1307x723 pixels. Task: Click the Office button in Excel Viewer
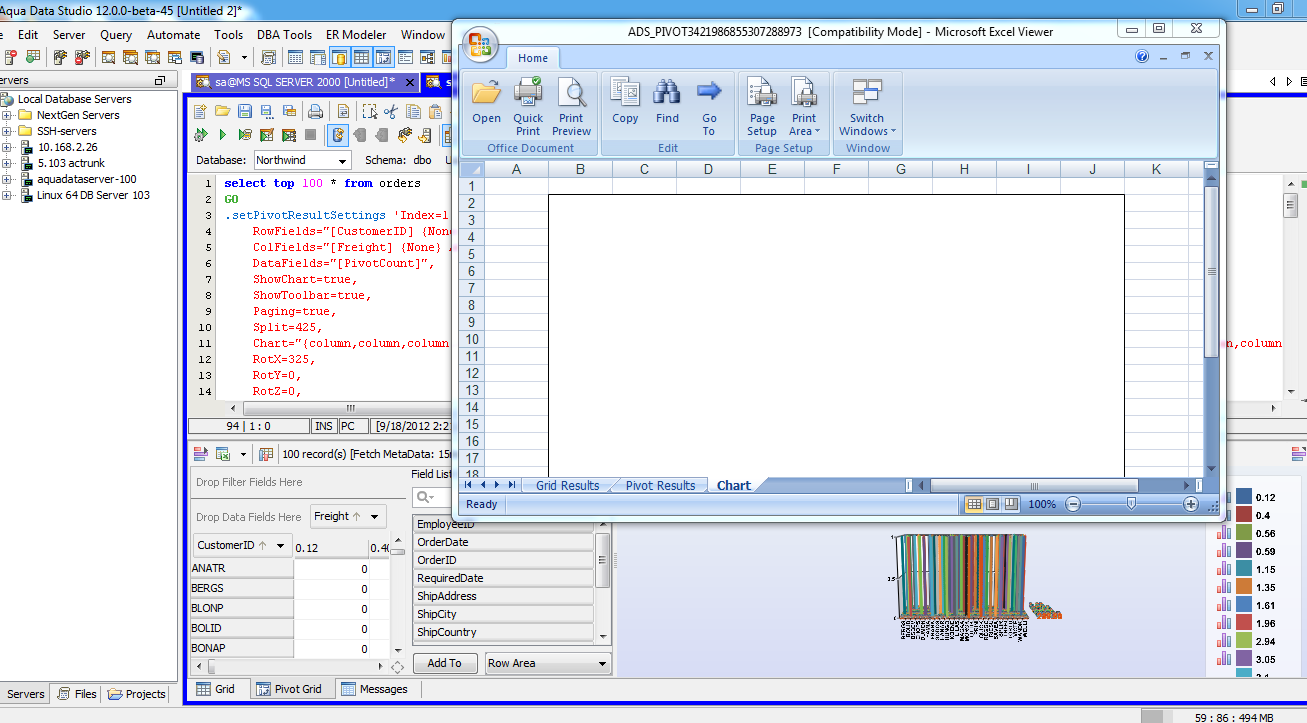[481, 43]
